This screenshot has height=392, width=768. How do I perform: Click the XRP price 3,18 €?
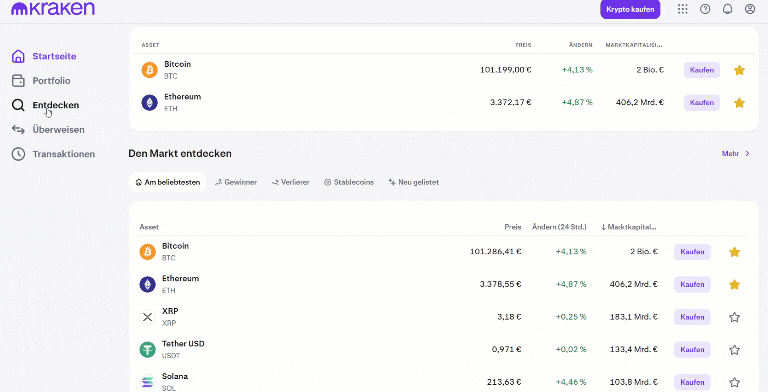pos(509,317)
